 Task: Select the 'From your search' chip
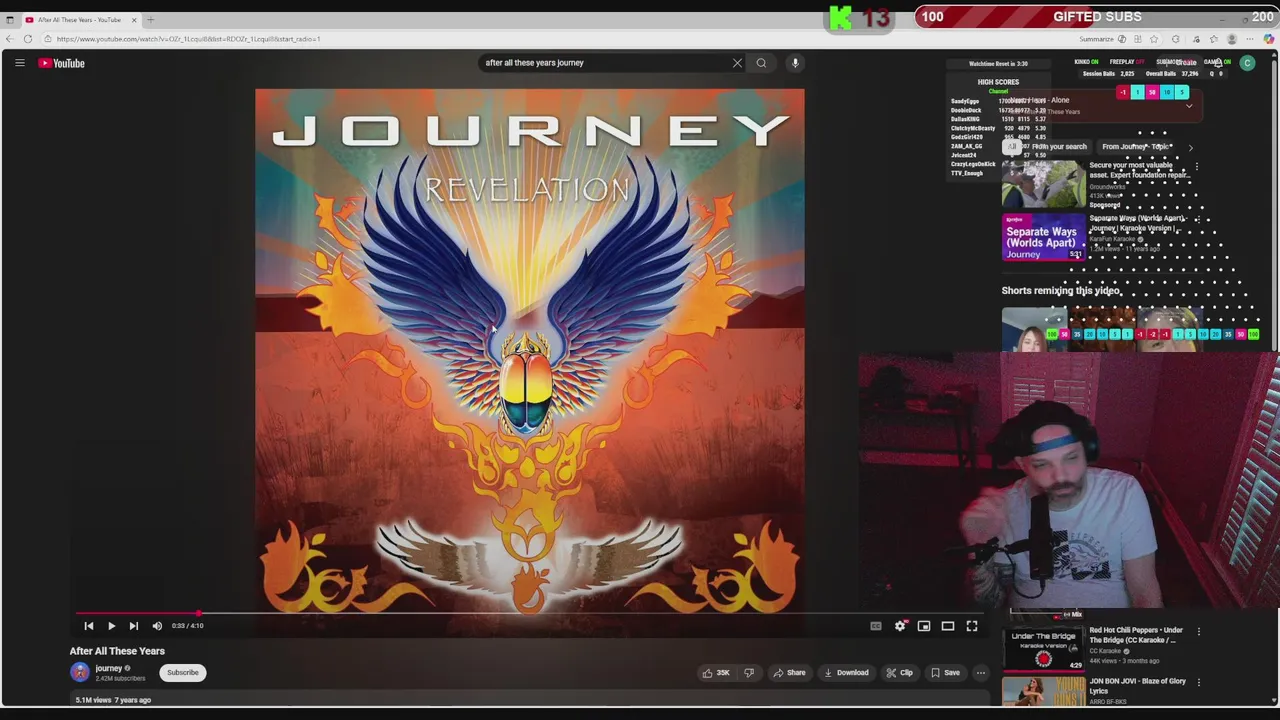[1059, 147]
